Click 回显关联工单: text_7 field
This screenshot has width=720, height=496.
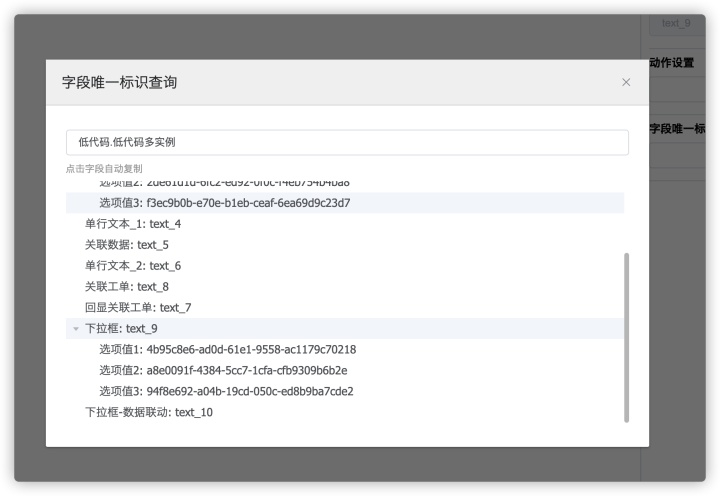point(138,308)
